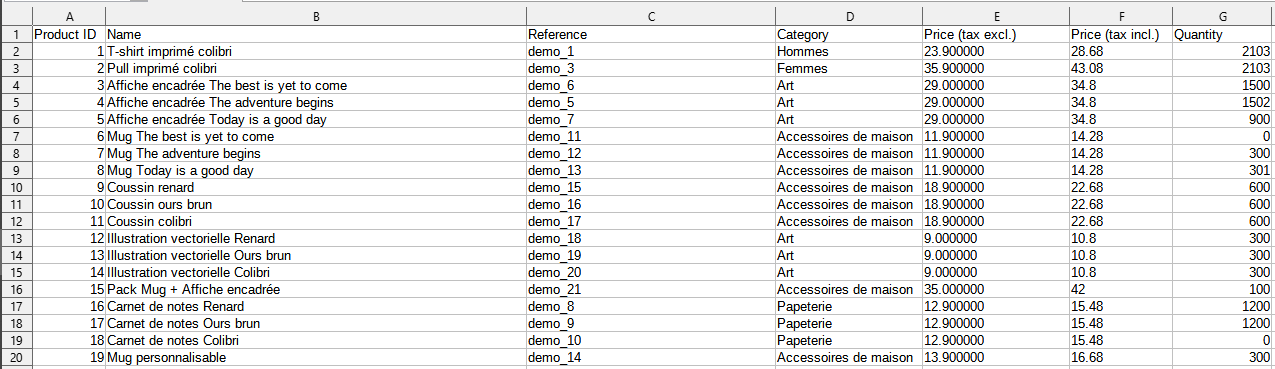Select the 'Product ID' header cell

69,34
